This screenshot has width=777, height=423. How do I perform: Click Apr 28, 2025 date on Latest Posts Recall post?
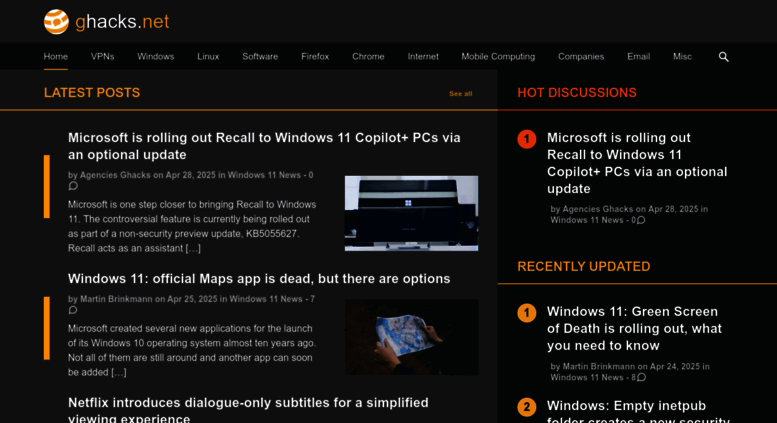[x=191, y=175]
